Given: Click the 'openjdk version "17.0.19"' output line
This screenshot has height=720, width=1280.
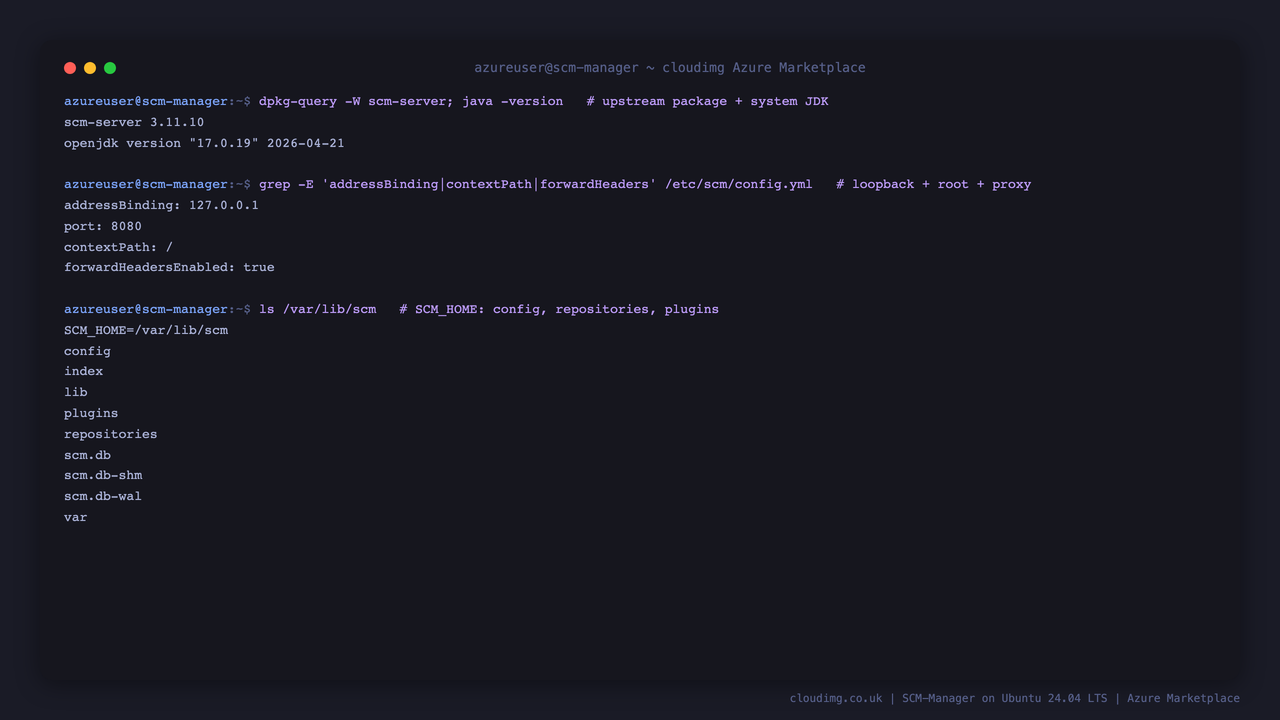Looking at the screenshot, I should point(204,143).
